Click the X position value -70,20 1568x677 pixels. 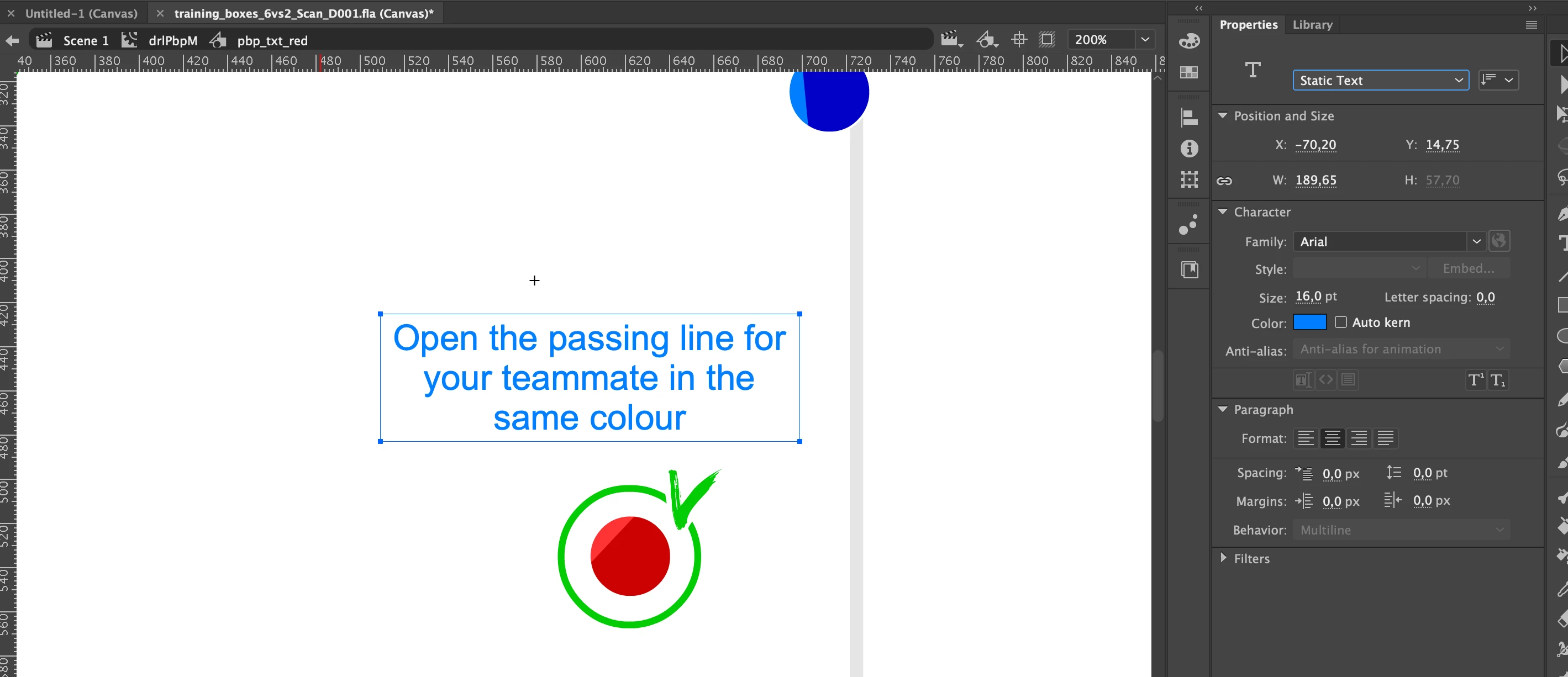1316,145
